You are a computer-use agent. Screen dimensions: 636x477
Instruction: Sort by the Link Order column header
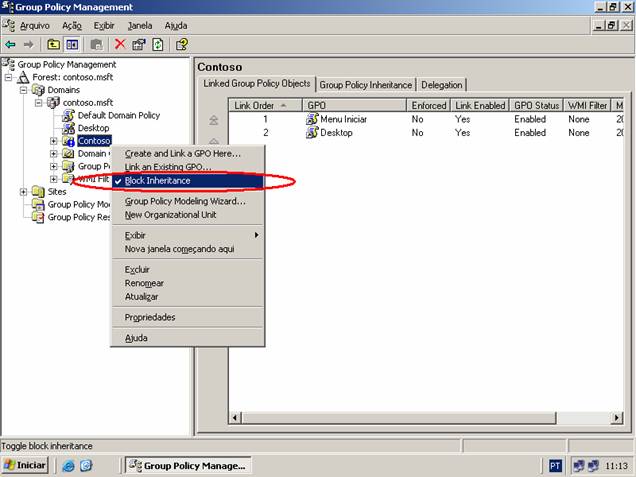(x=266, y=105)
